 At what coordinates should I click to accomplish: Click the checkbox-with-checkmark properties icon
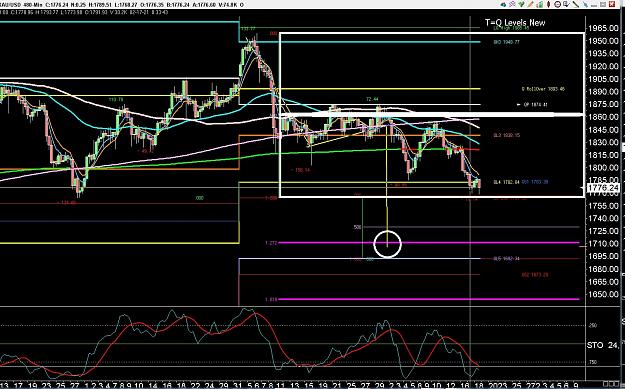(x=566, y=4)
